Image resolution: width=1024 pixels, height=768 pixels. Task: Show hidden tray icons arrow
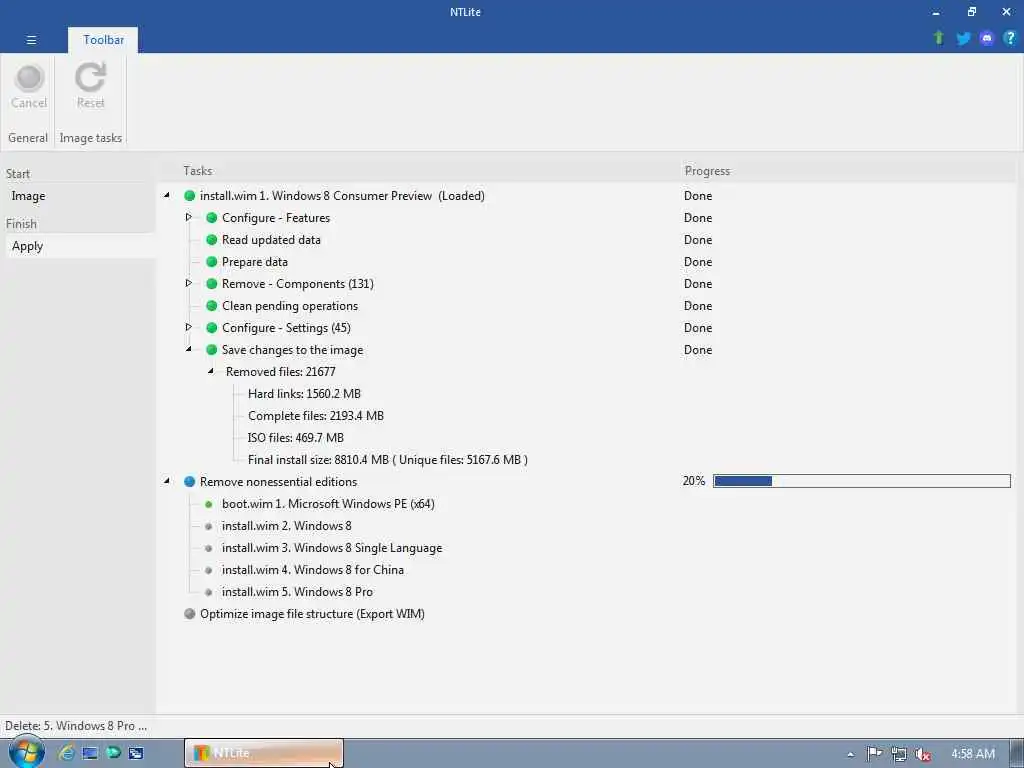click(x=850, y=754)
